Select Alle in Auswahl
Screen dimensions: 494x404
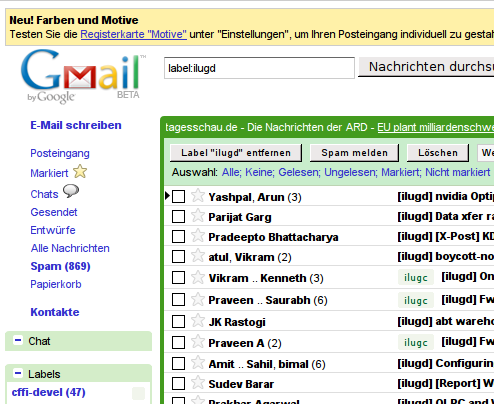coord(231,172)
